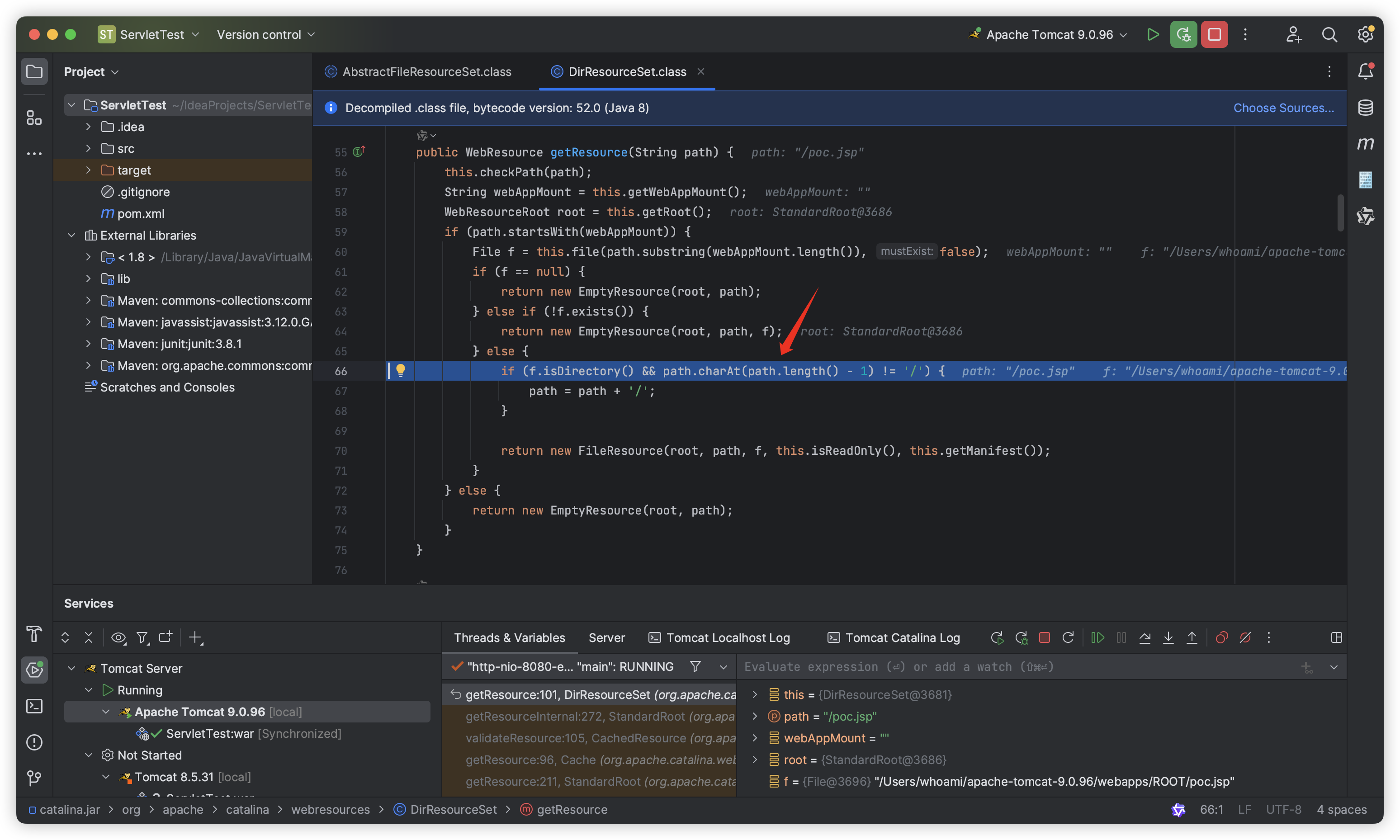Open IDE settings gear menu
1400x840 pixels.
[1365, 34]
